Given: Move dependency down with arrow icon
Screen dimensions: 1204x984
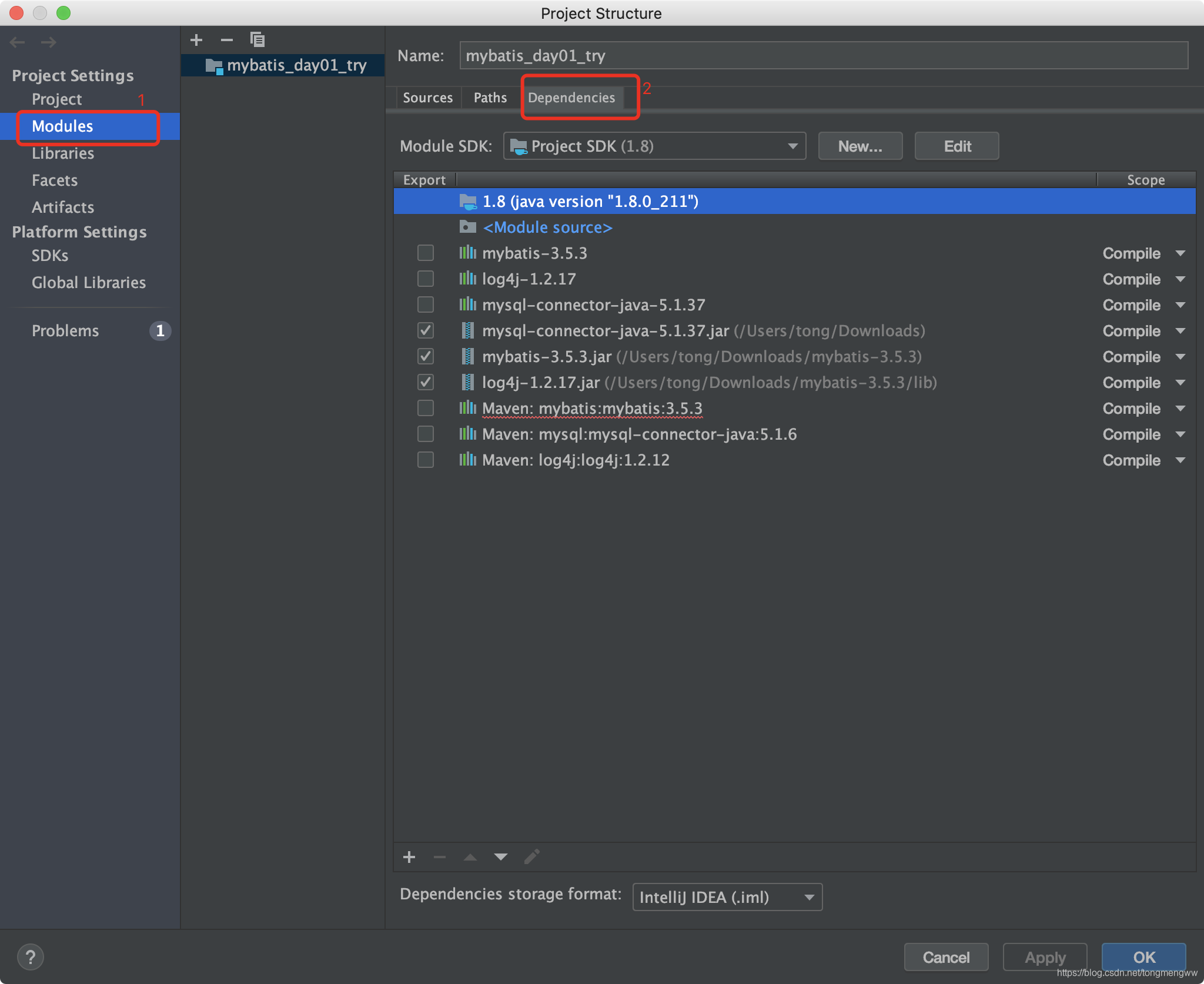Looking at the screenshot, I should [501, 857].
